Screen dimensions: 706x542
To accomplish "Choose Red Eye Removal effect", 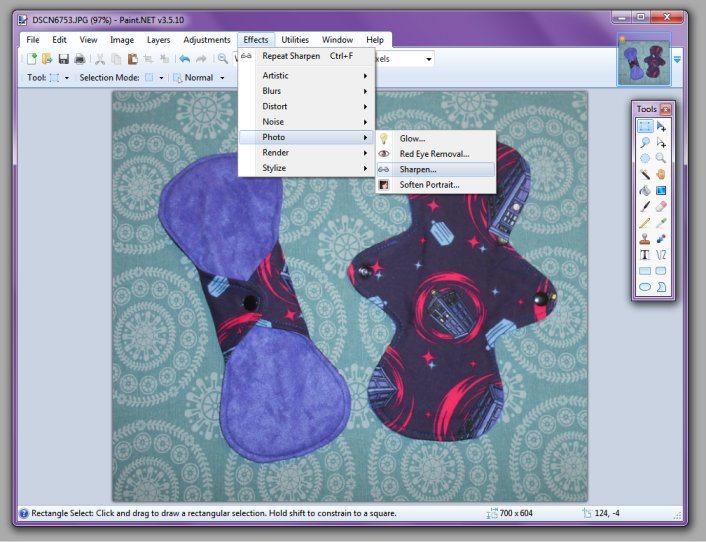I will click(x=433, y=154).
